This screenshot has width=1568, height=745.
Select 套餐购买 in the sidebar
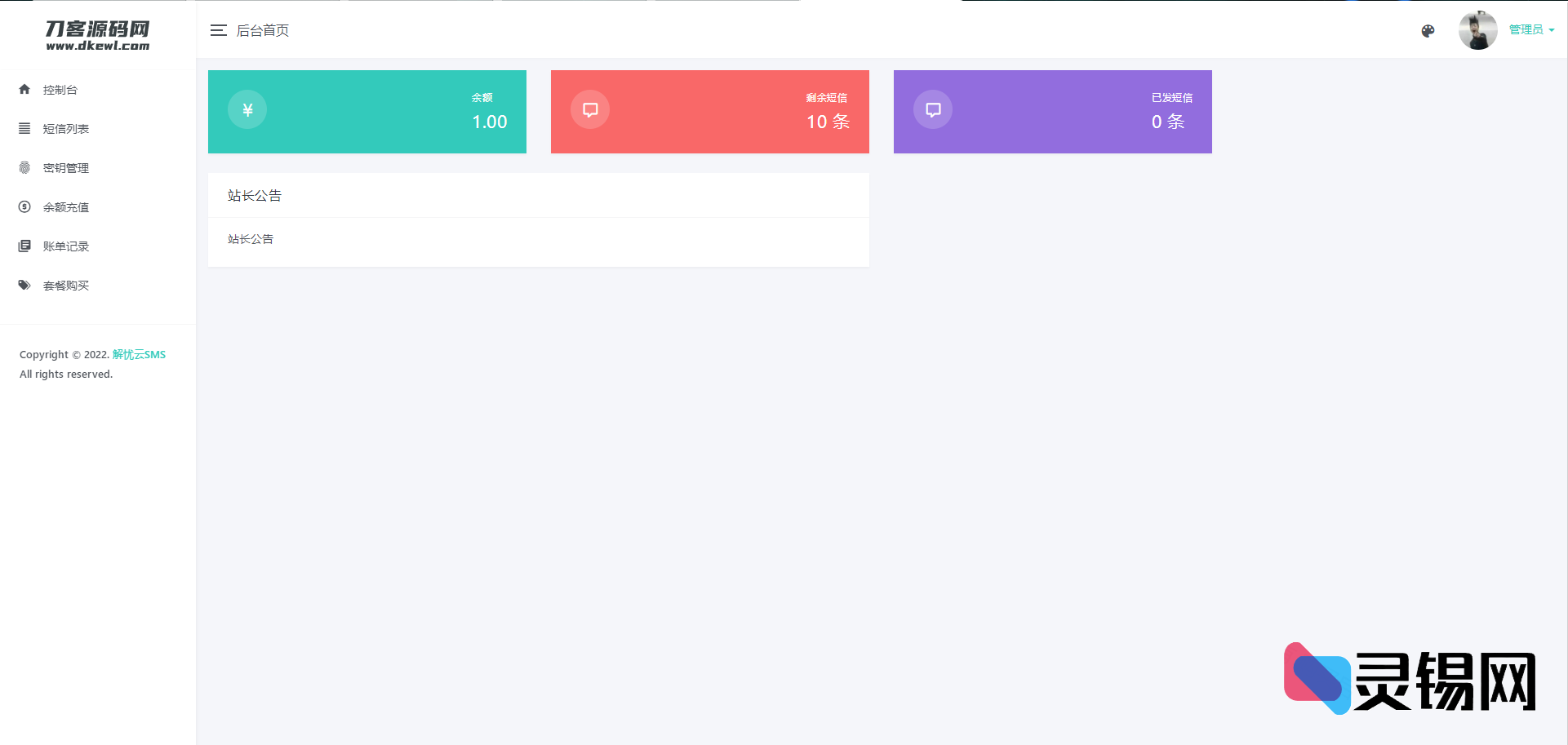point(66,286)
